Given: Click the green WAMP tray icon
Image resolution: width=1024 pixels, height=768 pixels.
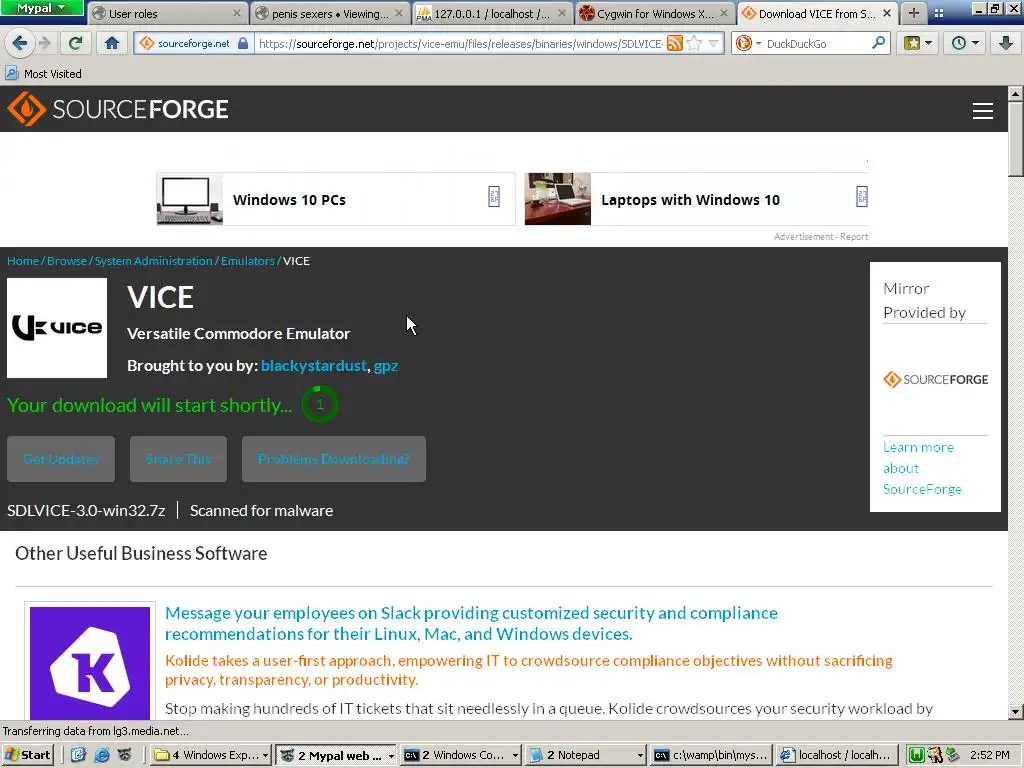Looking at the screenshot, I should (916, 755).
